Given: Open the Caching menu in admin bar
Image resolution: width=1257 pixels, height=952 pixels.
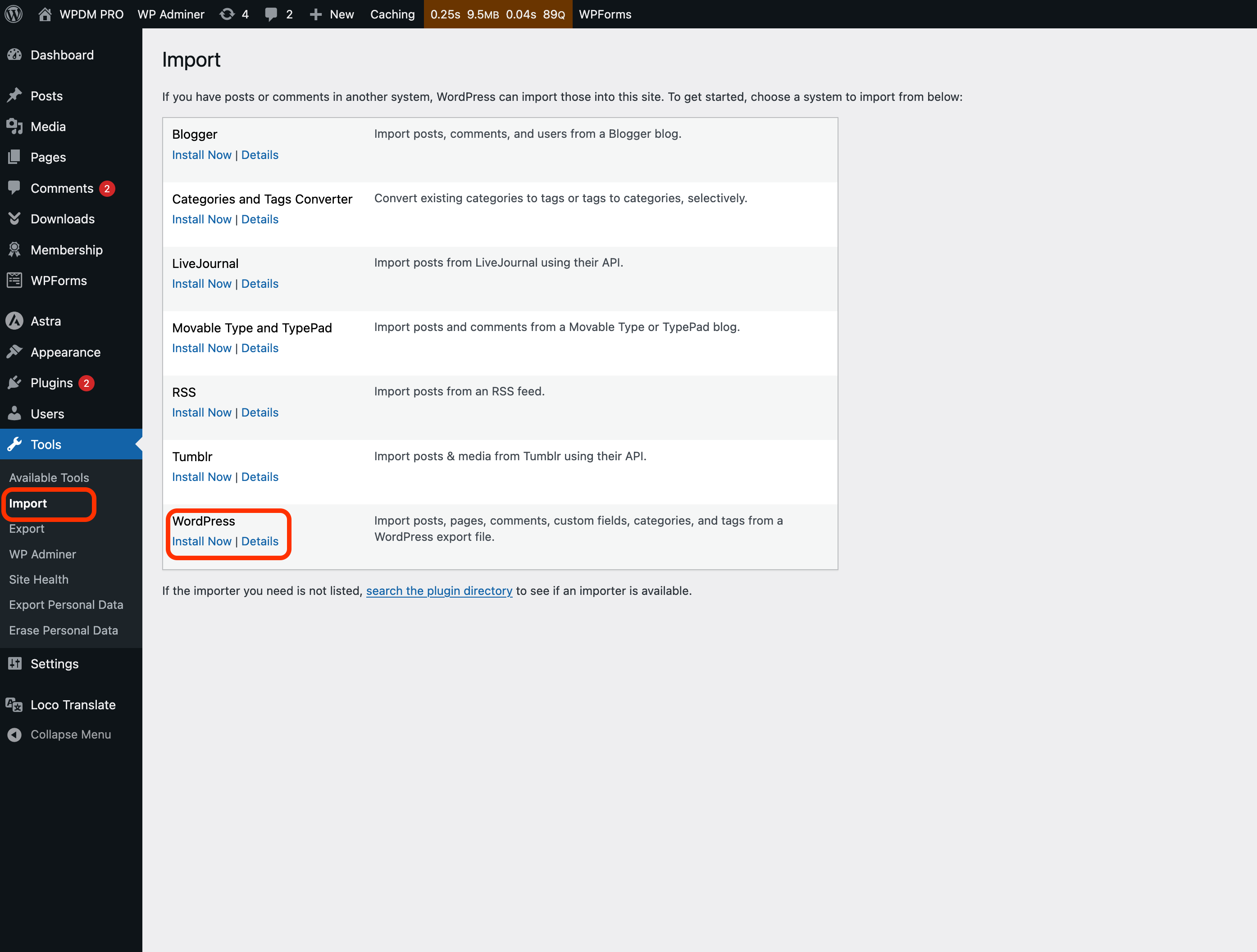Looking at the screenshot, I should [x=393, y=14].
